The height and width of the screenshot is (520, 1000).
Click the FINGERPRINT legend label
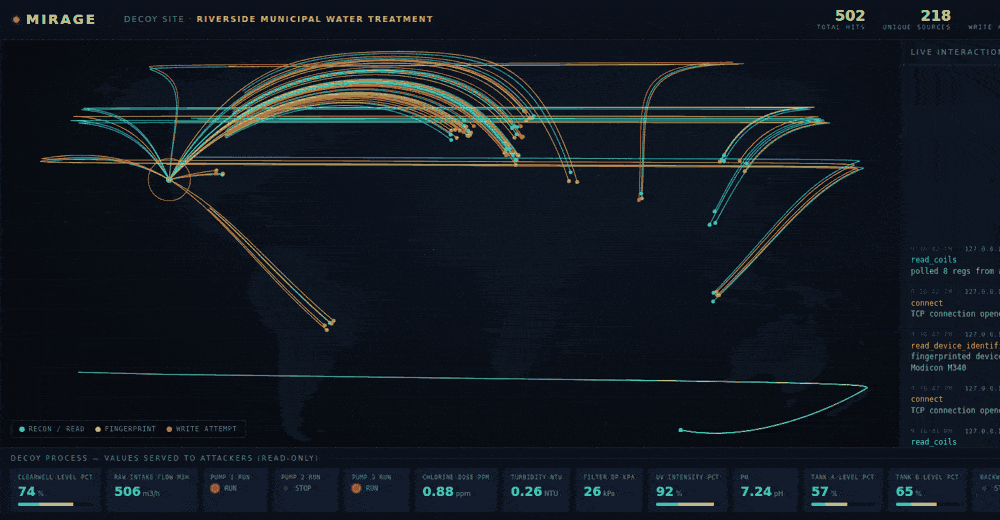point(130,429)
